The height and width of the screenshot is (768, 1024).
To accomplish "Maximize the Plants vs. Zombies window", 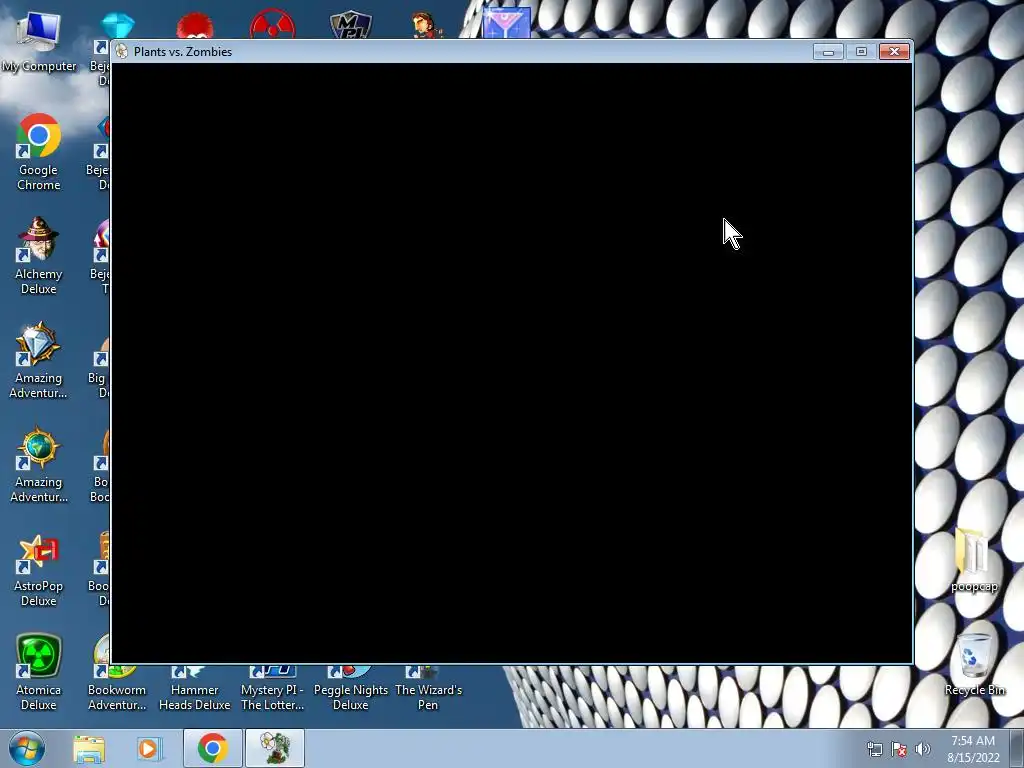I will coord(861,52).
